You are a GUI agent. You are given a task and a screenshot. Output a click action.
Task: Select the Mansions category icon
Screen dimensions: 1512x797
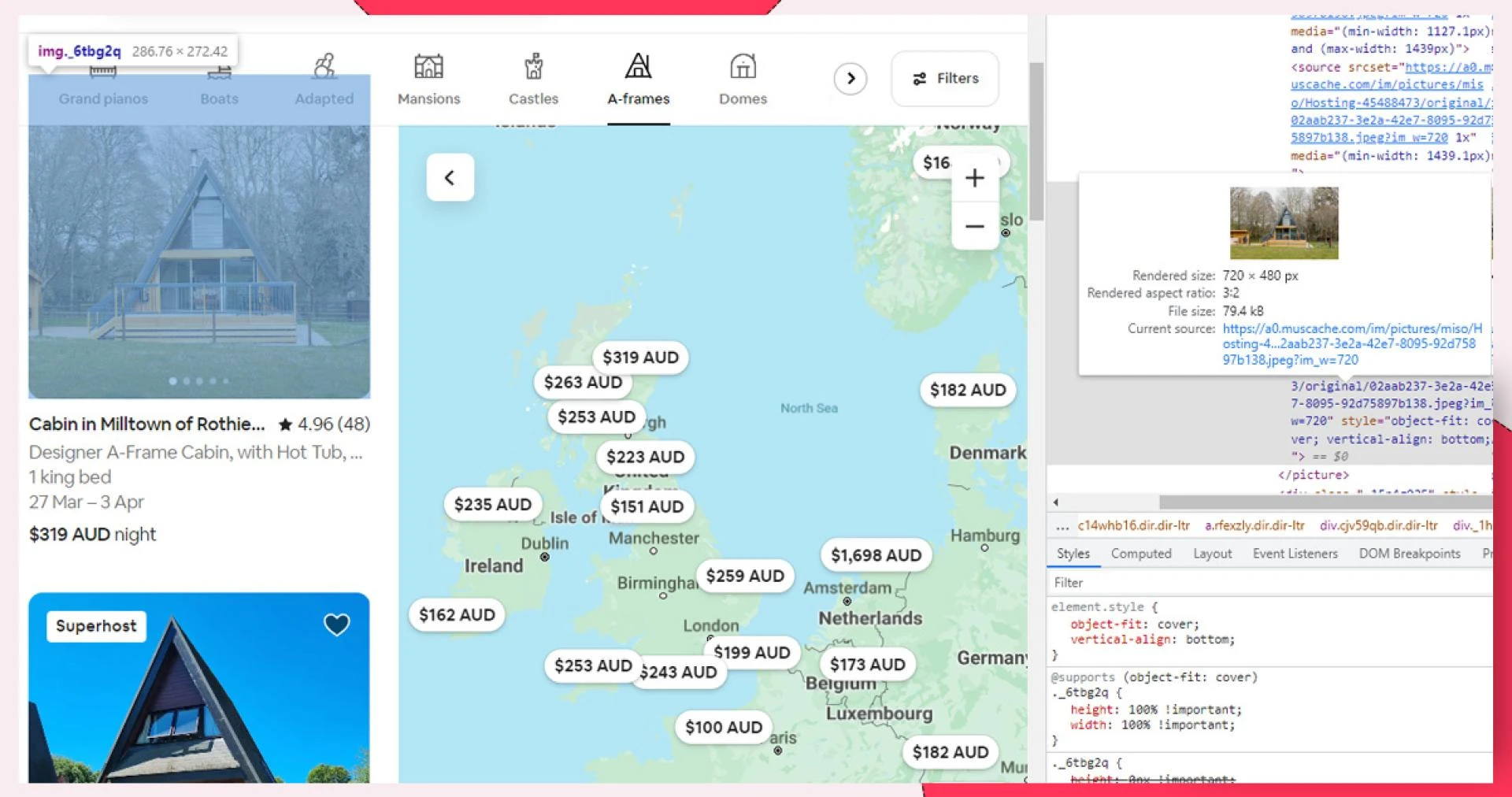[428, 66]
